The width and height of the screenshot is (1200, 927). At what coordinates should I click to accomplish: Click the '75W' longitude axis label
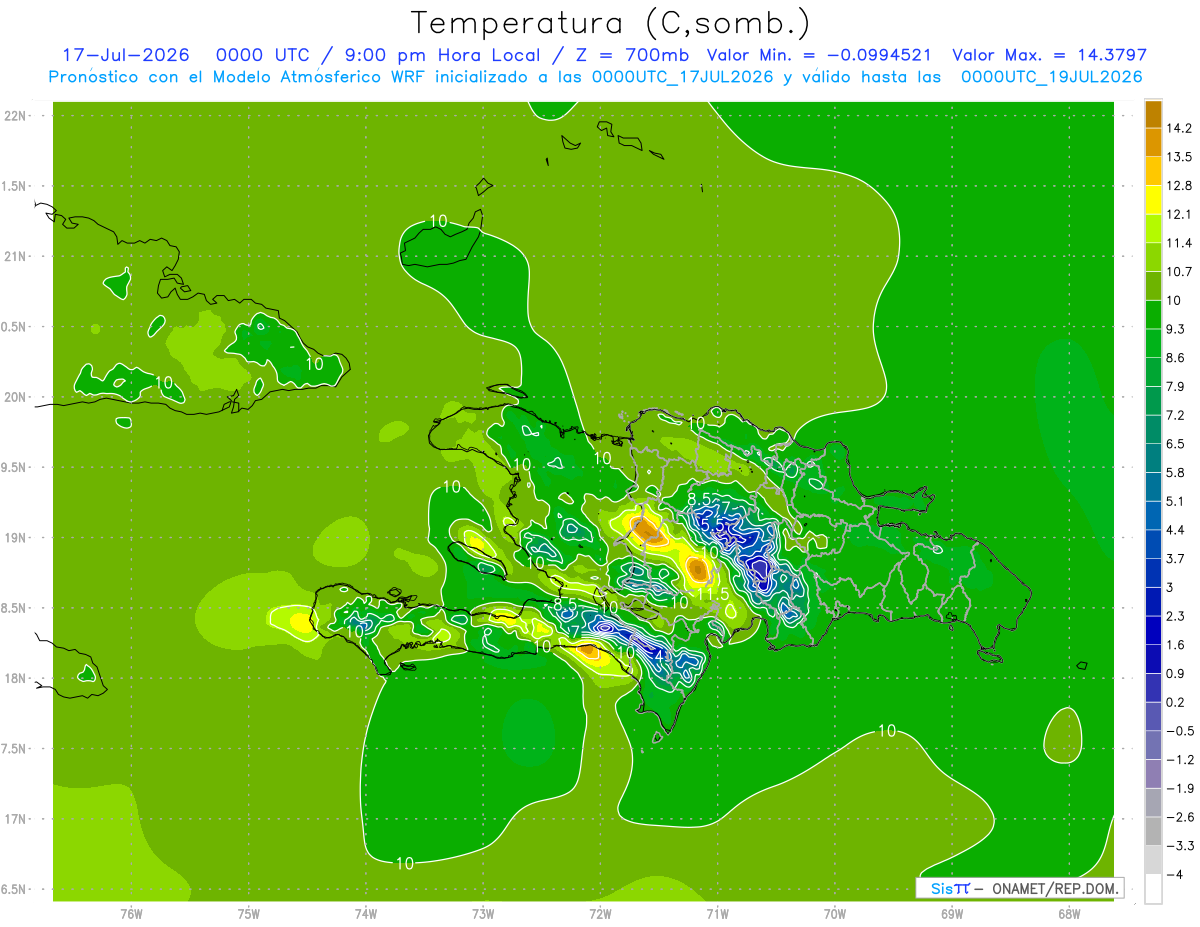[x=249, y=913]
